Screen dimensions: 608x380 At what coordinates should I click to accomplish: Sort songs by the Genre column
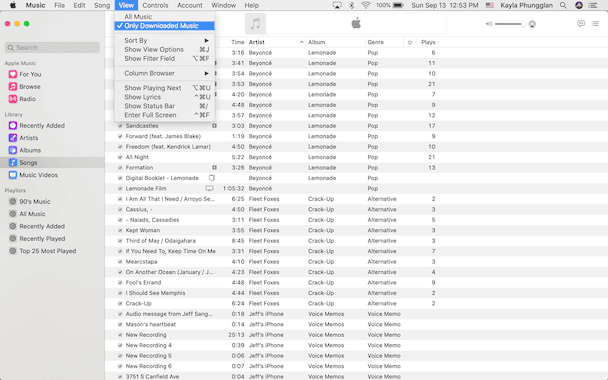coord(384,42)
